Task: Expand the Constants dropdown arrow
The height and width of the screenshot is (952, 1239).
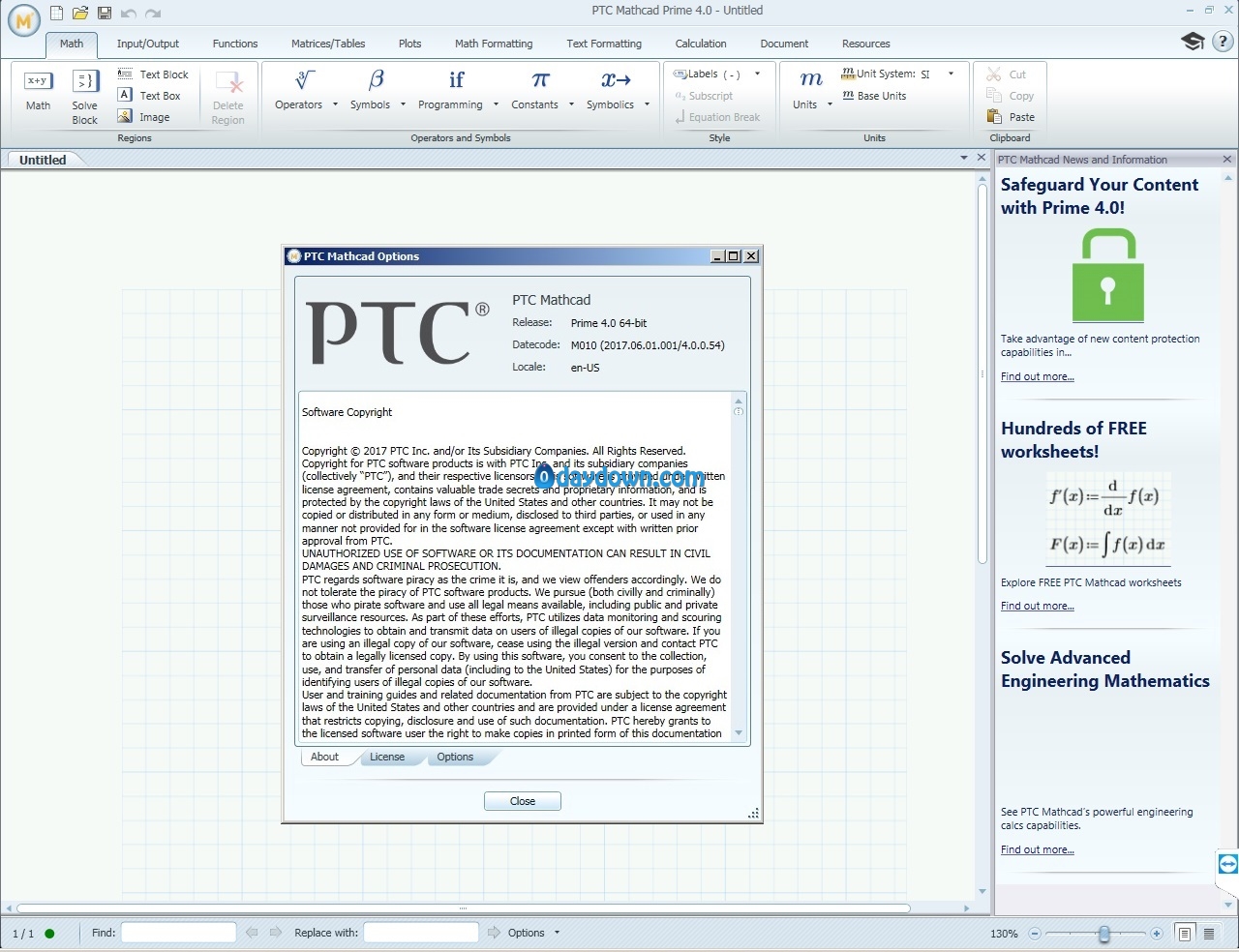Action: point(571,104)
